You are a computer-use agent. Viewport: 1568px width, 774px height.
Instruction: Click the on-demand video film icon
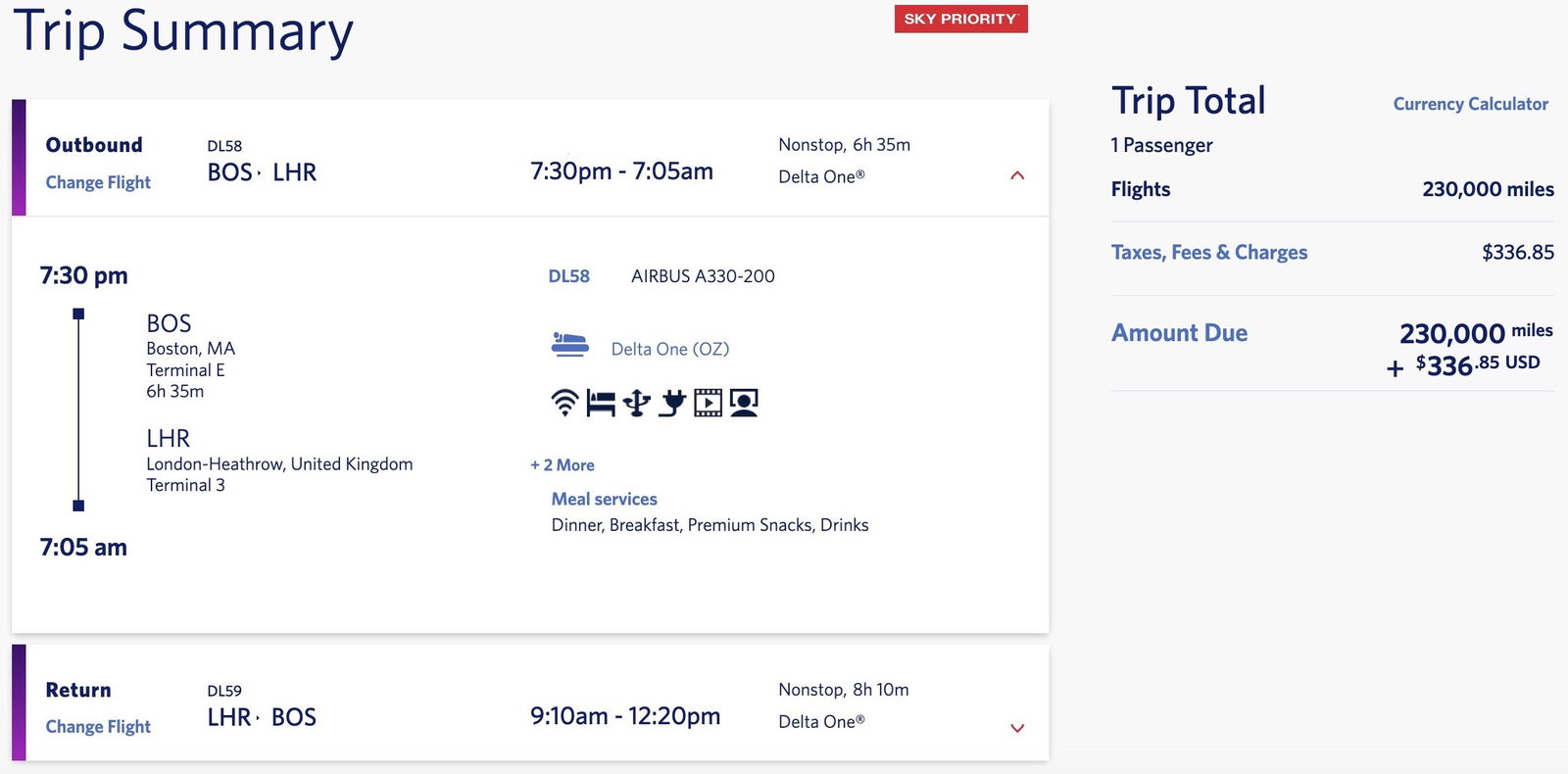(x=708, y=402)
